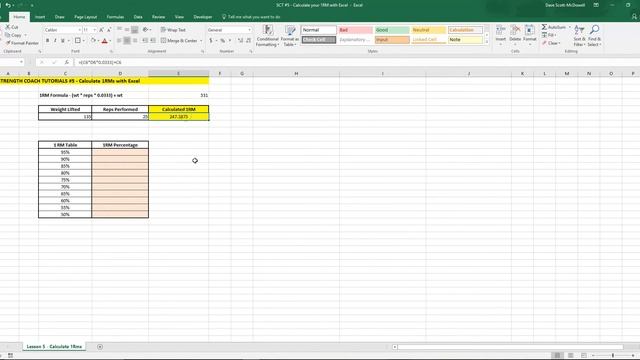Toggle Italic formatting

coord(55,41)
